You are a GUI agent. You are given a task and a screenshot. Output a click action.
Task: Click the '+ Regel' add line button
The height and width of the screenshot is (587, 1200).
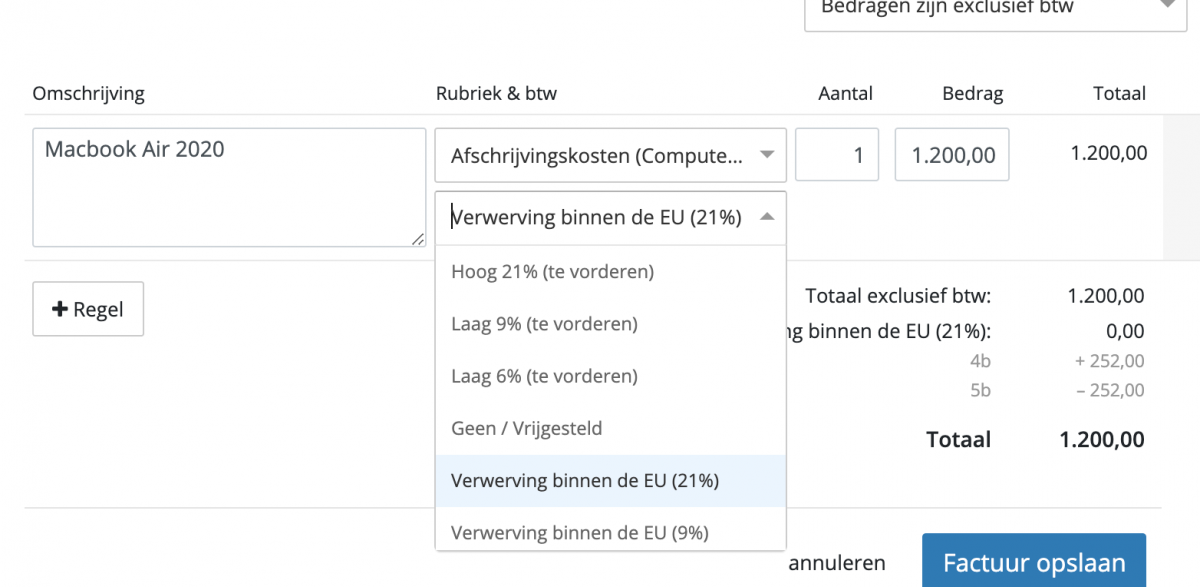(x=88, y=309)
